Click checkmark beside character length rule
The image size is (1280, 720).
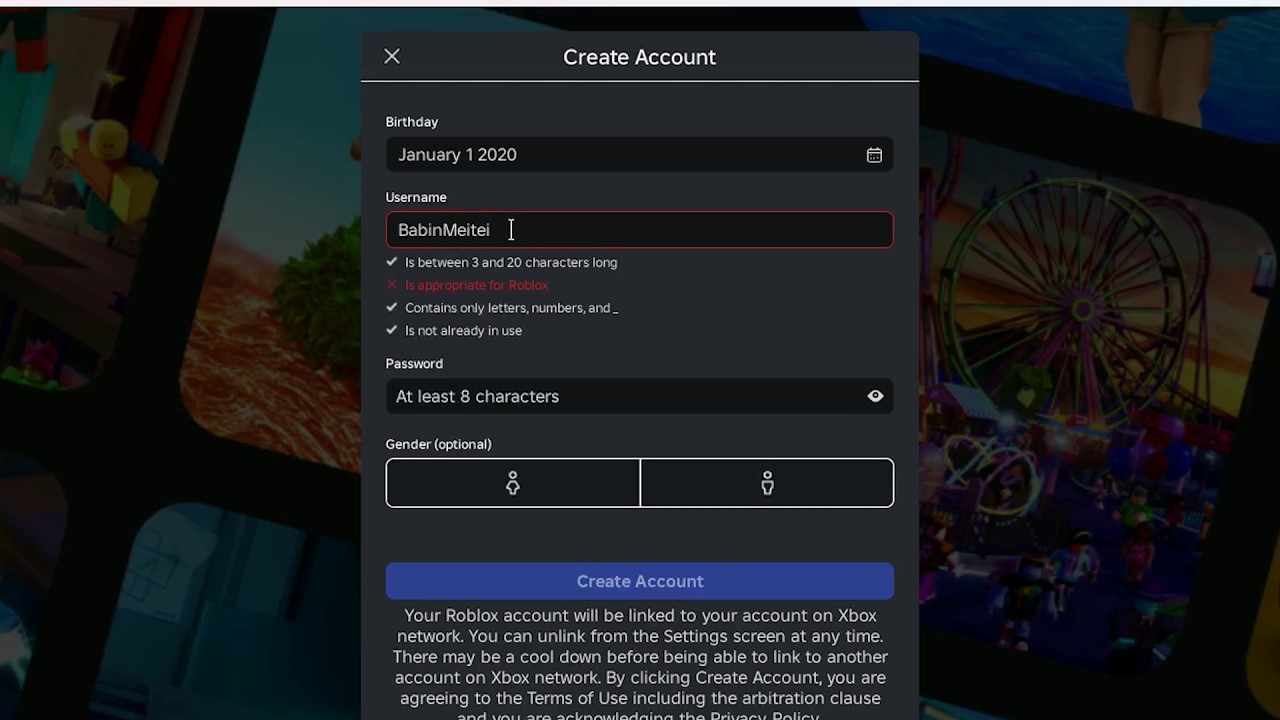[x=392, y=262]
